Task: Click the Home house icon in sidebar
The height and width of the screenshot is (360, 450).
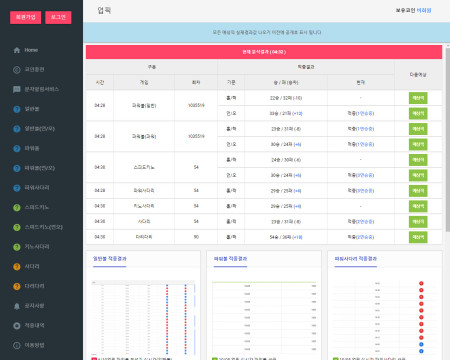Action: click(x=17, y=50)
